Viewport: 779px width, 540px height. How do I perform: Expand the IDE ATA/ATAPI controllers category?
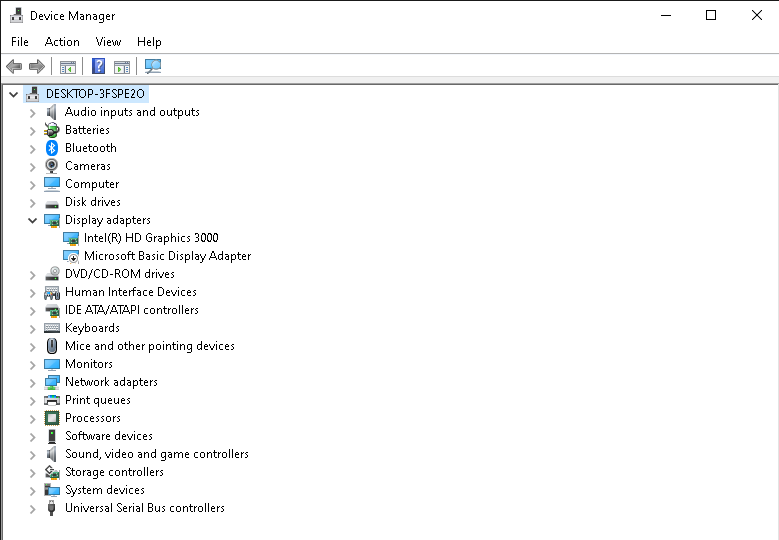click(x=33, y=310)
